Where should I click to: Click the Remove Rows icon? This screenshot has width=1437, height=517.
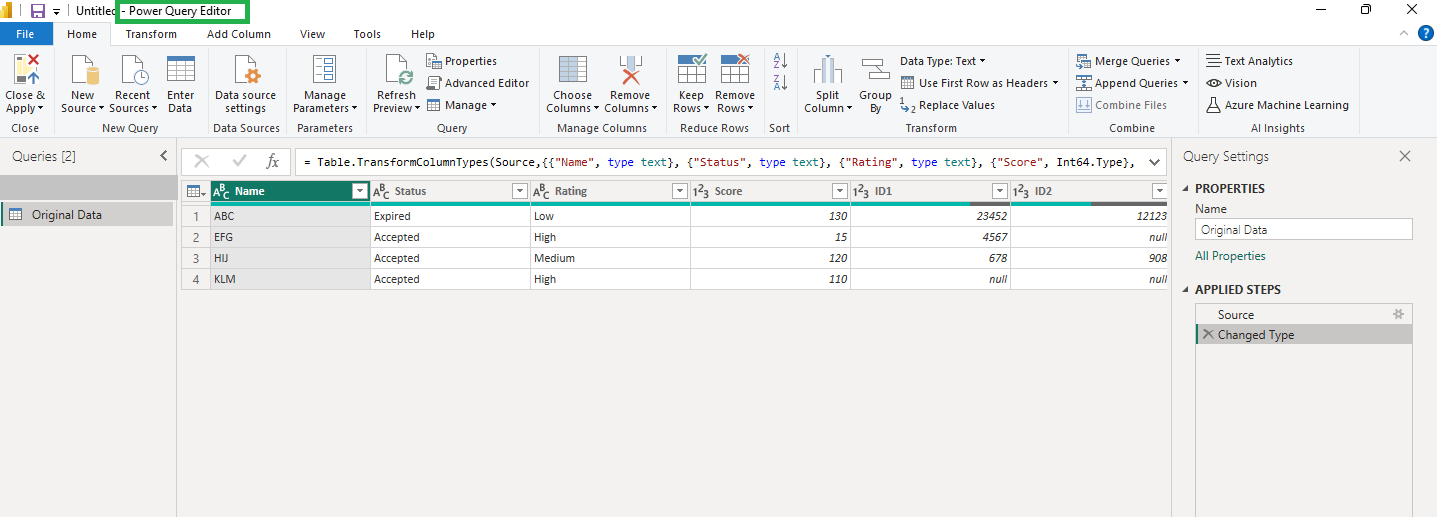pyautogui.click(x=735, y=70)
